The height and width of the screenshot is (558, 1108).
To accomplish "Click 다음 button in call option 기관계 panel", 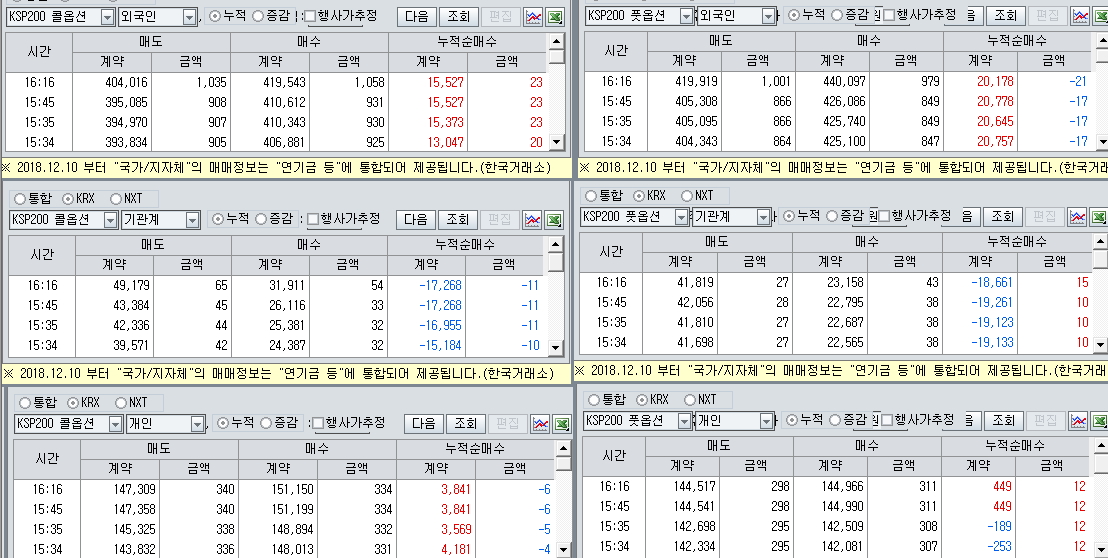I will 415,220.
